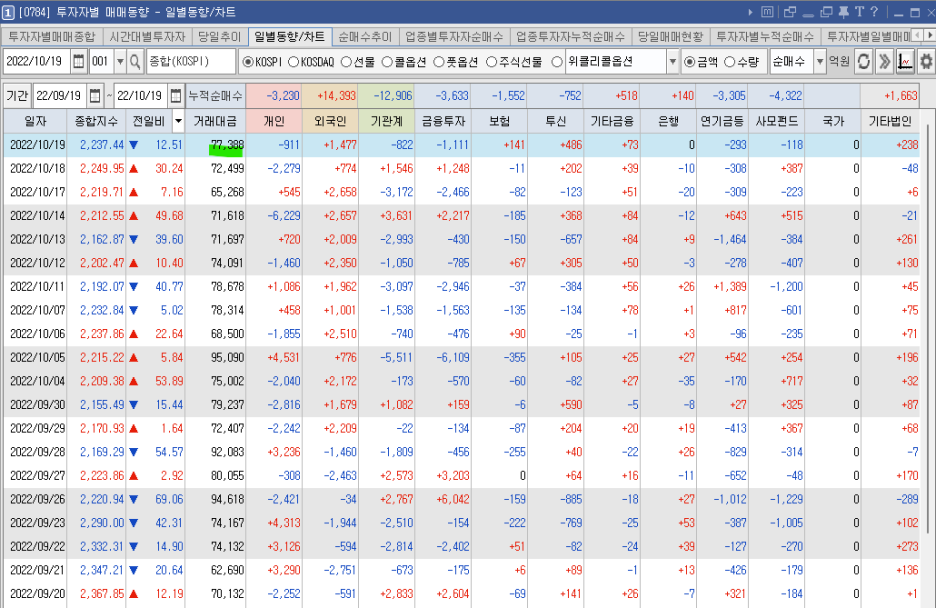Viewport: 936px width, 608px height.
Task: Click the flat bar icon between title bar window icons
Action: 808,16
